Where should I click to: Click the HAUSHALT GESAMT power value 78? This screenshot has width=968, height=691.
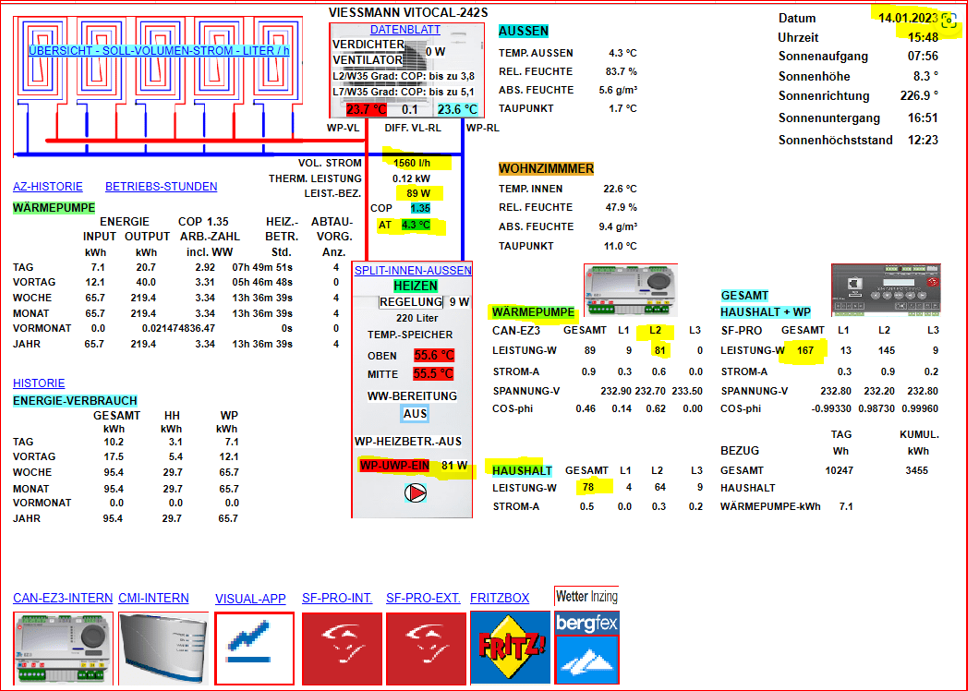click(588, 488)
